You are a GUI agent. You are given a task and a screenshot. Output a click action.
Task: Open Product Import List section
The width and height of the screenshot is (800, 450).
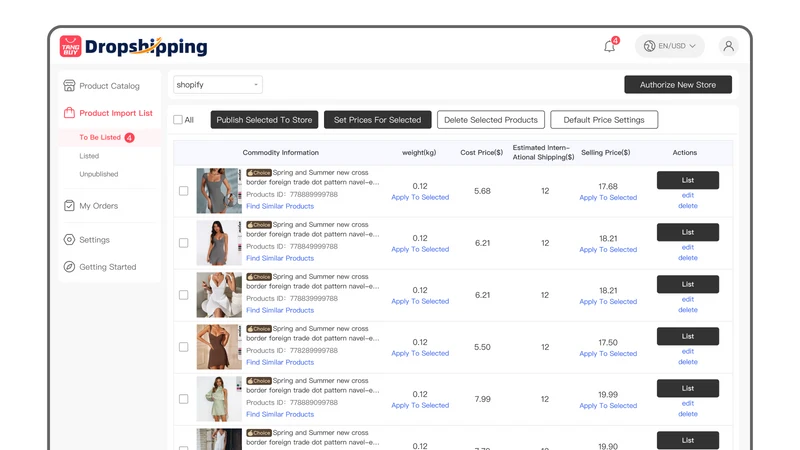(115, 113)
